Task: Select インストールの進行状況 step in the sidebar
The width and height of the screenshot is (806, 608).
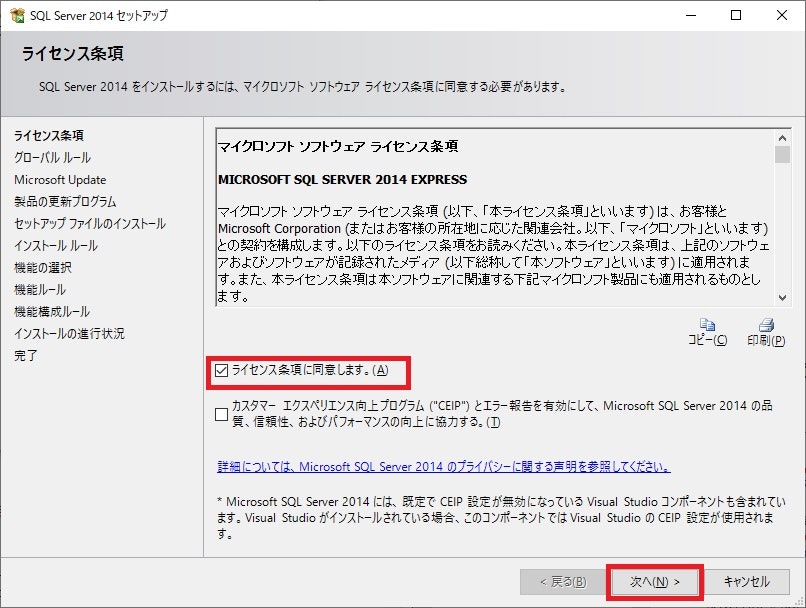Action: coord(69,334)
